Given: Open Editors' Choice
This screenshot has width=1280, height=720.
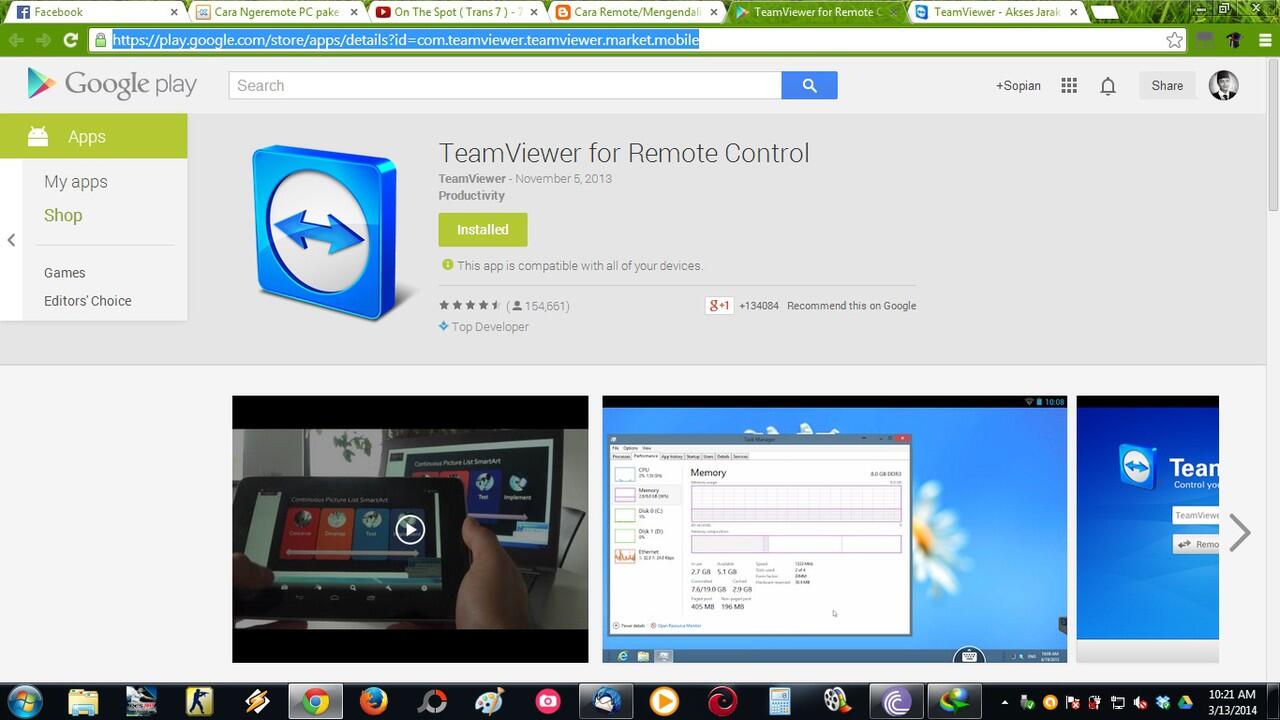Looking at the screenshot, I should pyautogui.click(x=88, y=301).
